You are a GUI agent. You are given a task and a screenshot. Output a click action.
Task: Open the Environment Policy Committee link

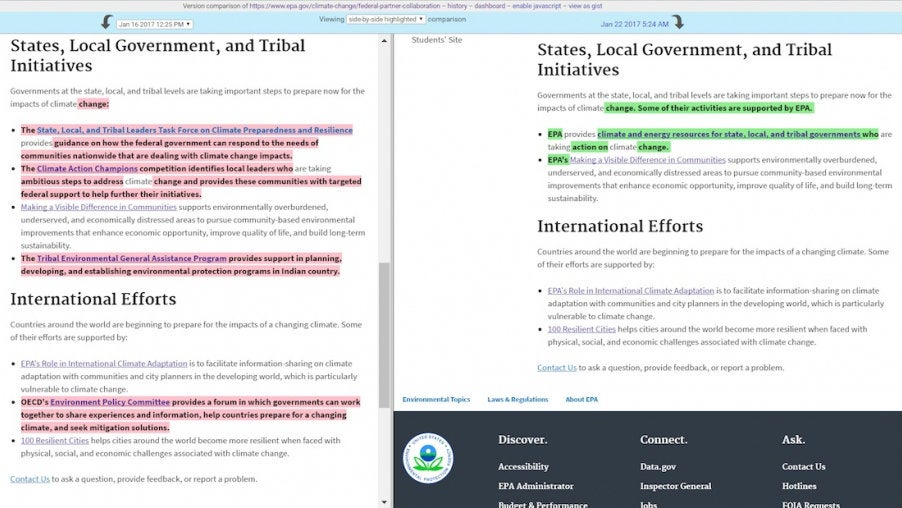[110, 402]
